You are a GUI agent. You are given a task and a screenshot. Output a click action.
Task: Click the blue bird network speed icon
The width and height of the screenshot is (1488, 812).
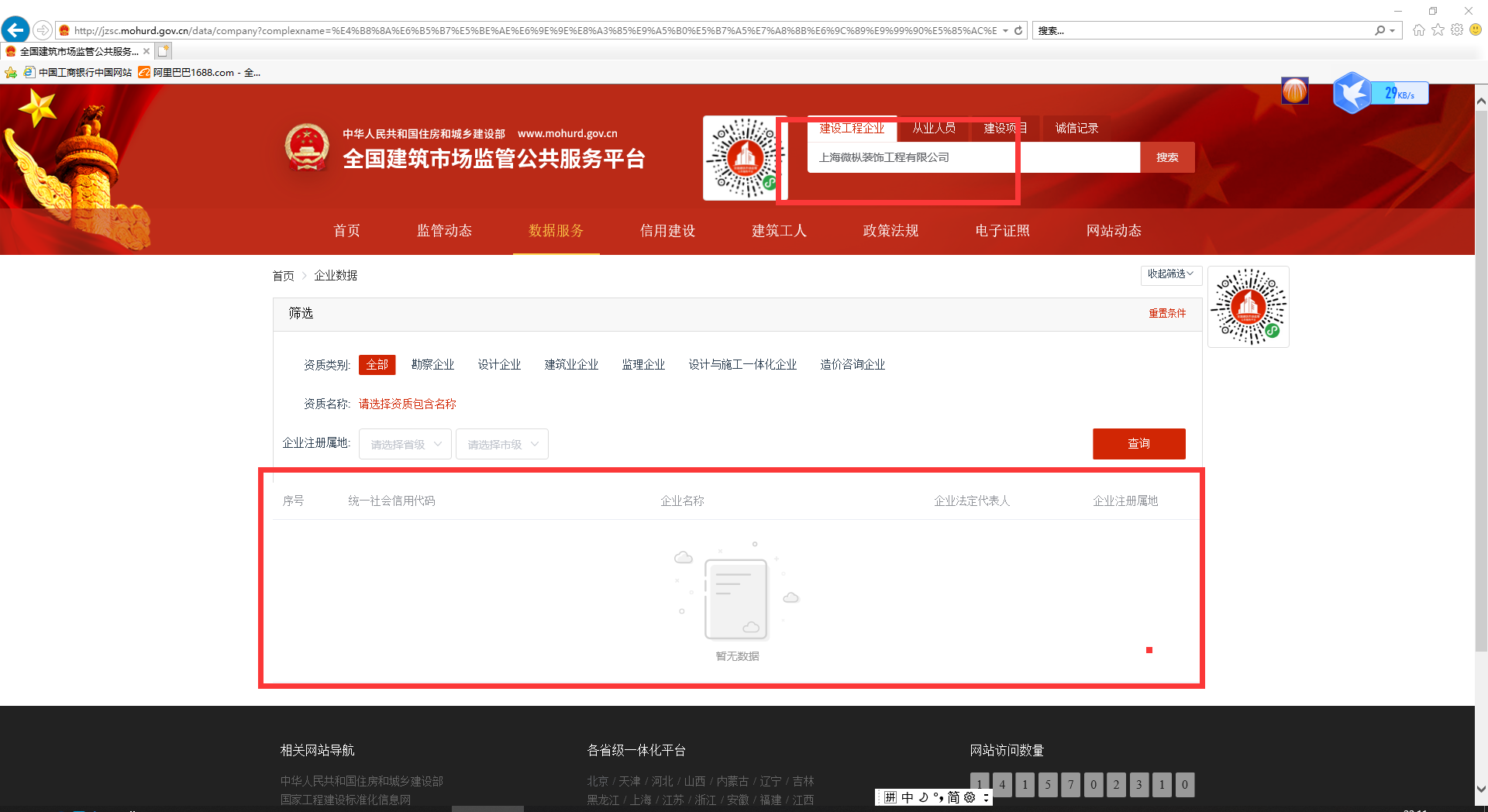coord(1352,93)
